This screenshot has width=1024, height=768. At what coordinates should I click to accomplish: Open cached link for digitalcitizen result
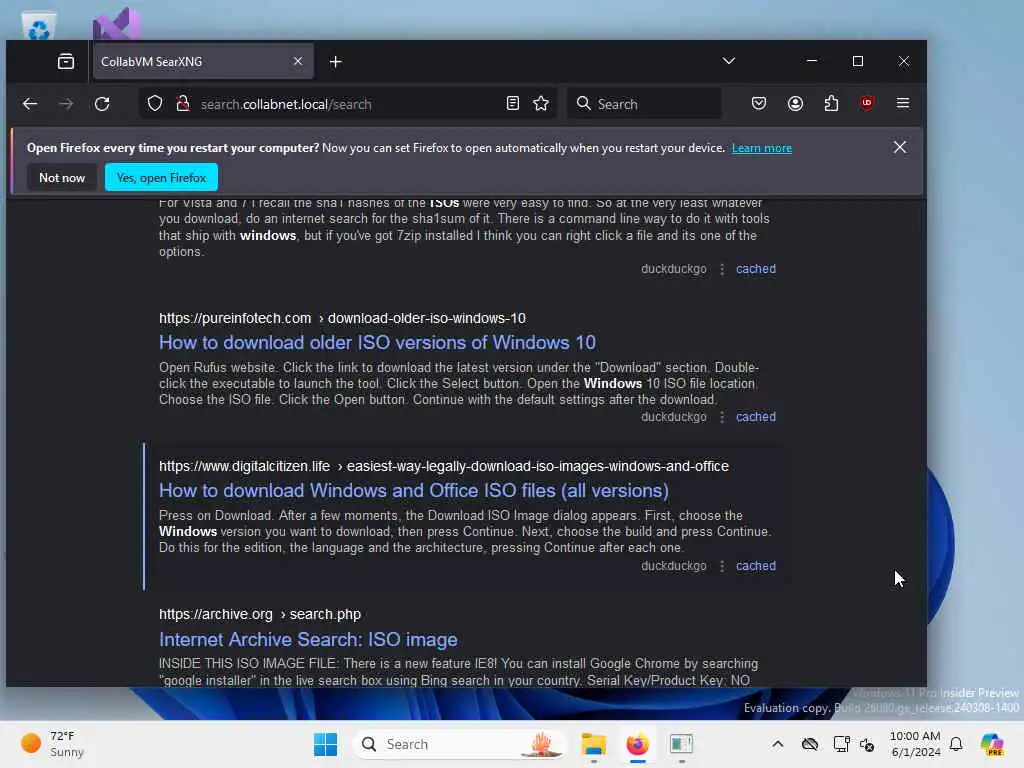(x=756, y=566)
